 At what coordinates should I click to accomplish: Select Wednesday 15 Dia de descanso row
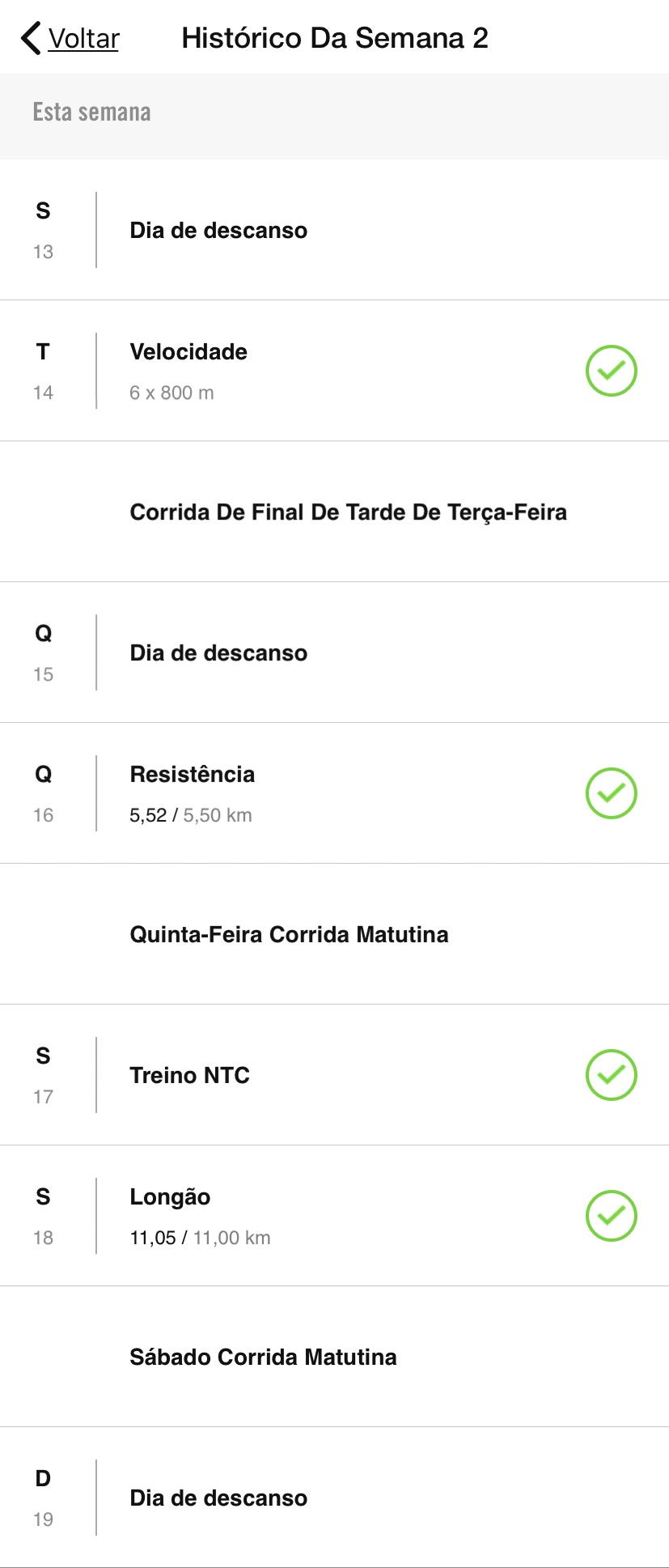pyautogui.click(x=334, y=652)
